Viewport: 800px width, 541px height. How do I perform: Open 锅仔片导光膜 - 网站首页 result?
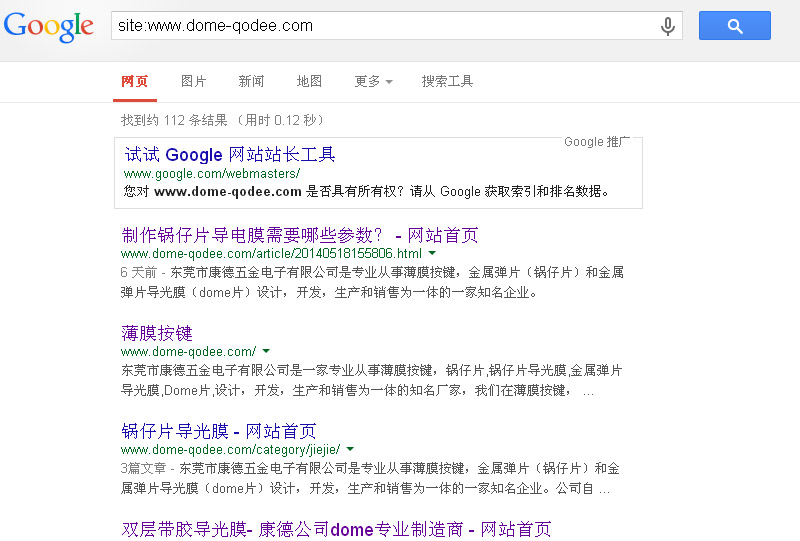pyautogui.click(x=218, y=431)
